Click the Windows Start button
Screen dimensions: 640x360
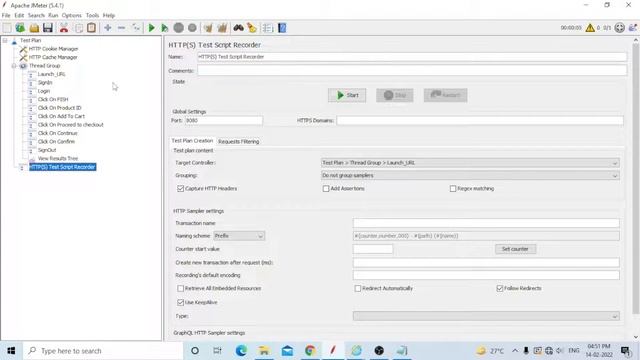click(11, 351)
